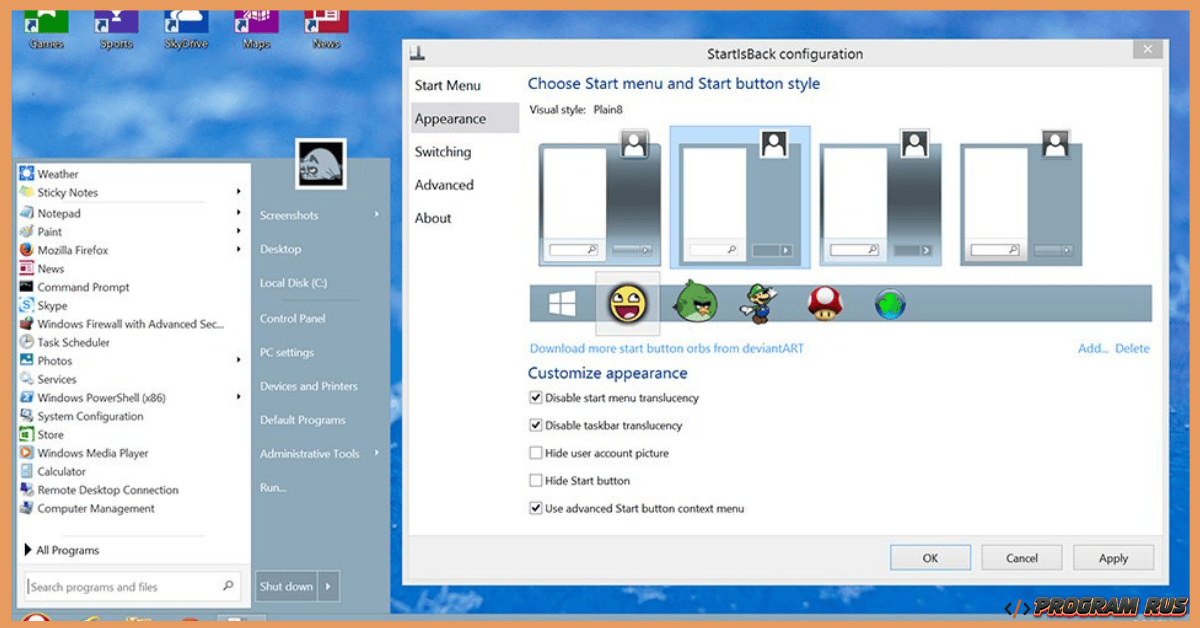Select the globe with green arrow orb
Screen dimensions: 1200x628
tap(889, 304)
